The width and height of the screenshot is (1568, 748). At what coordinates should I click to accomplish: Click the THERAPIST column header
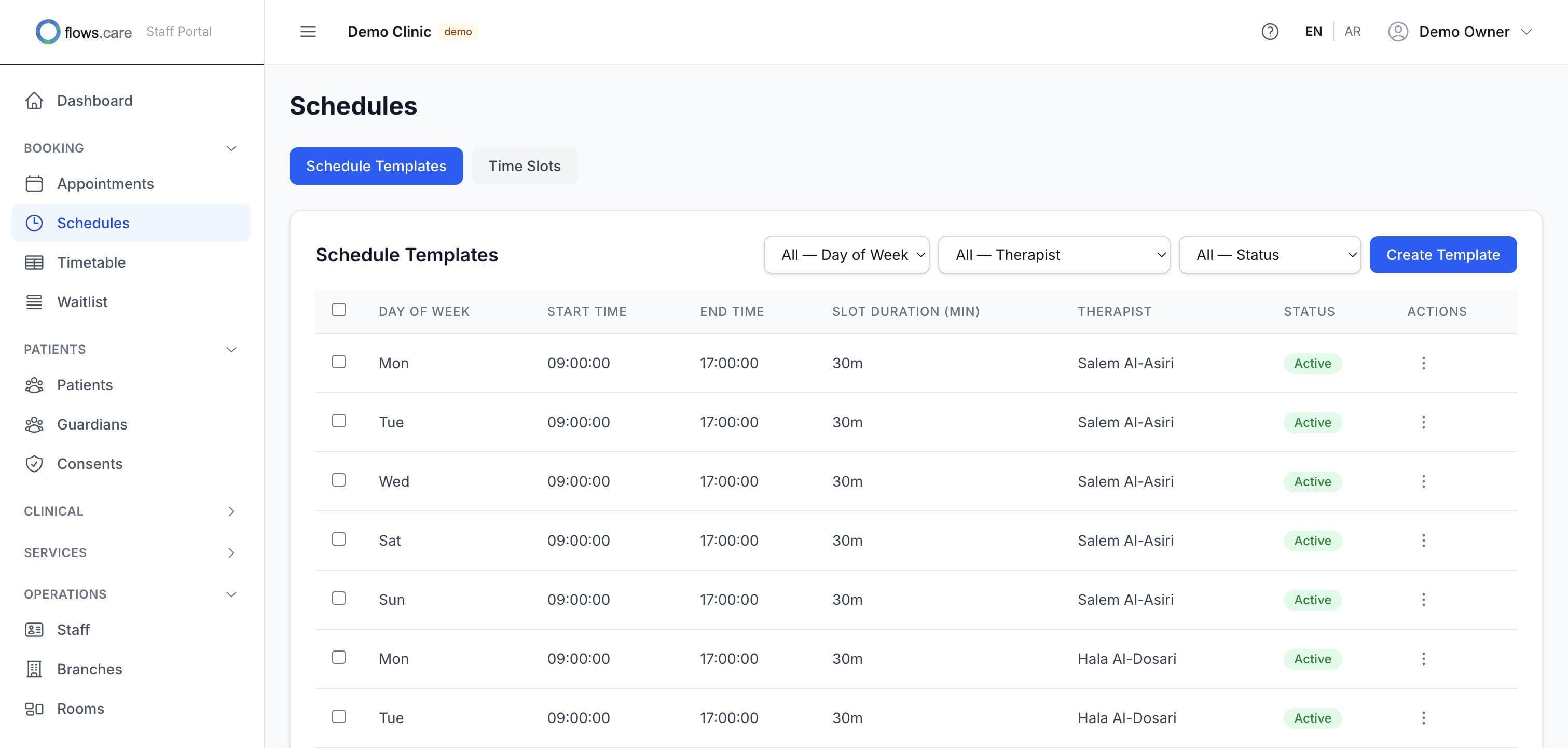click(1114, 312)
